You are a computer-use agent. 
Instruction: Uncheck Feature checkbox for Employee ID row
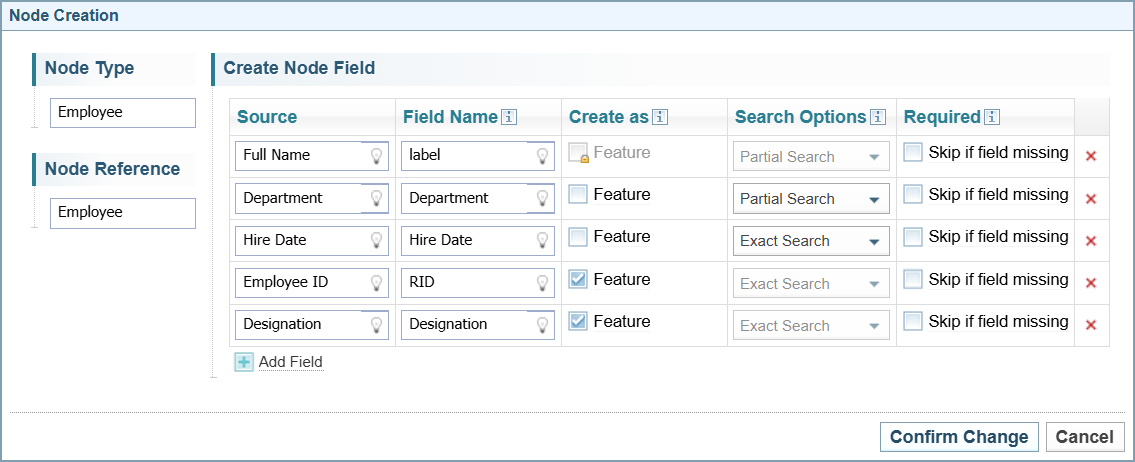[x=578, y=280]
